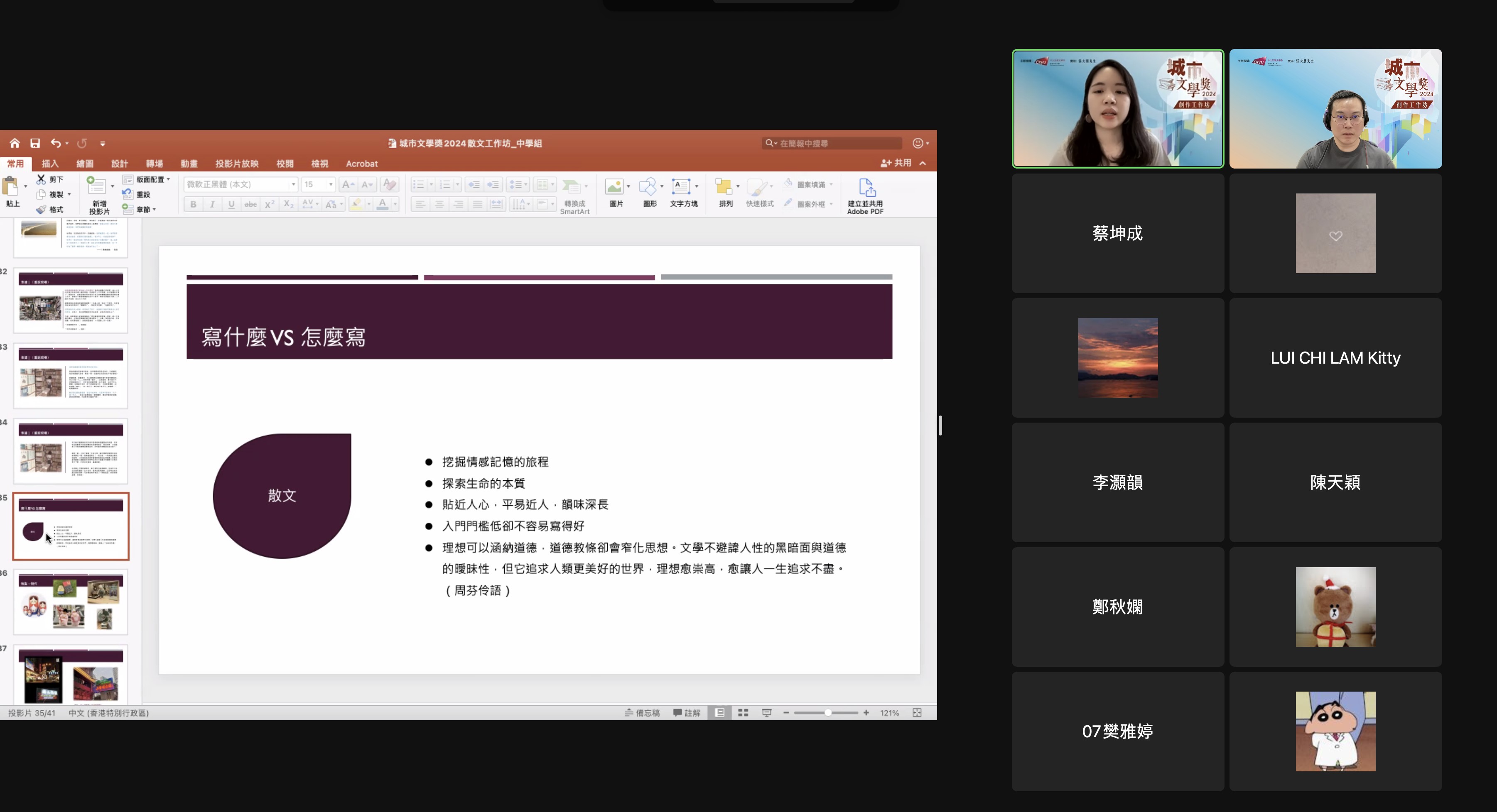Open the numbered list dropdown arrow
This screenshot has height=812, width=1497.
pyautogui.click(x=458, y=184)
